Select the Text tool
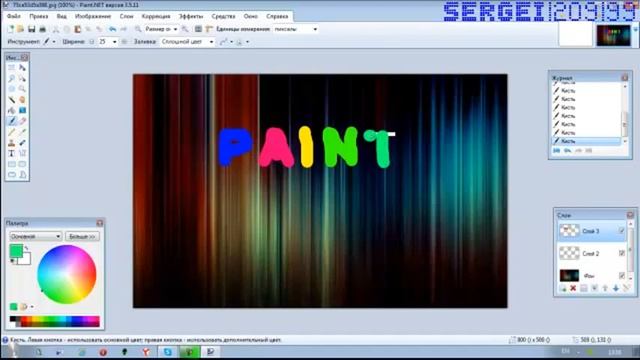This screenshot has width=640, height=360. [11, 153]
